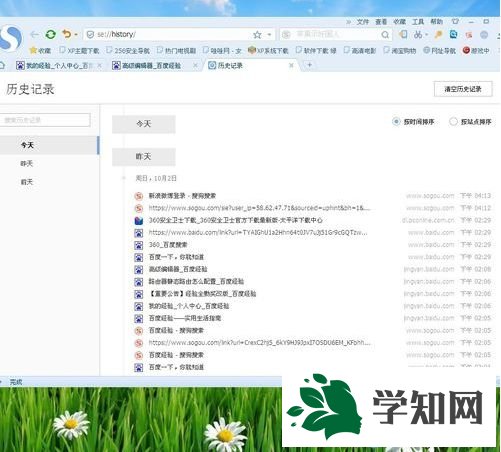Open the dropdown beside the scissors icon

click(x=427, y=35)
